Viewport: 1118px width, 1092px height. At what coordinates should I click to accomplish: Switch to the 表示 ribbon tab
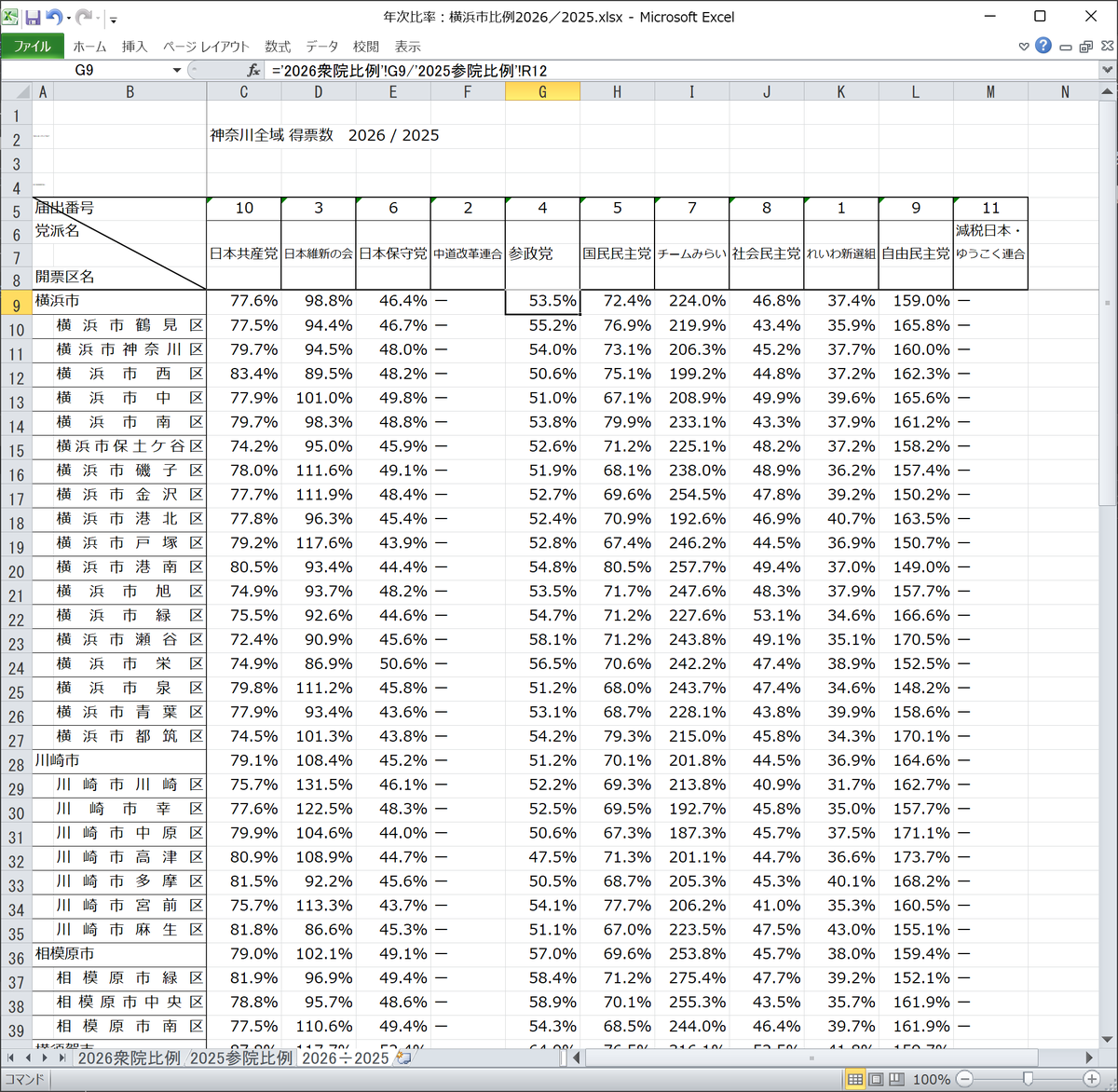(x=407, y=46)
